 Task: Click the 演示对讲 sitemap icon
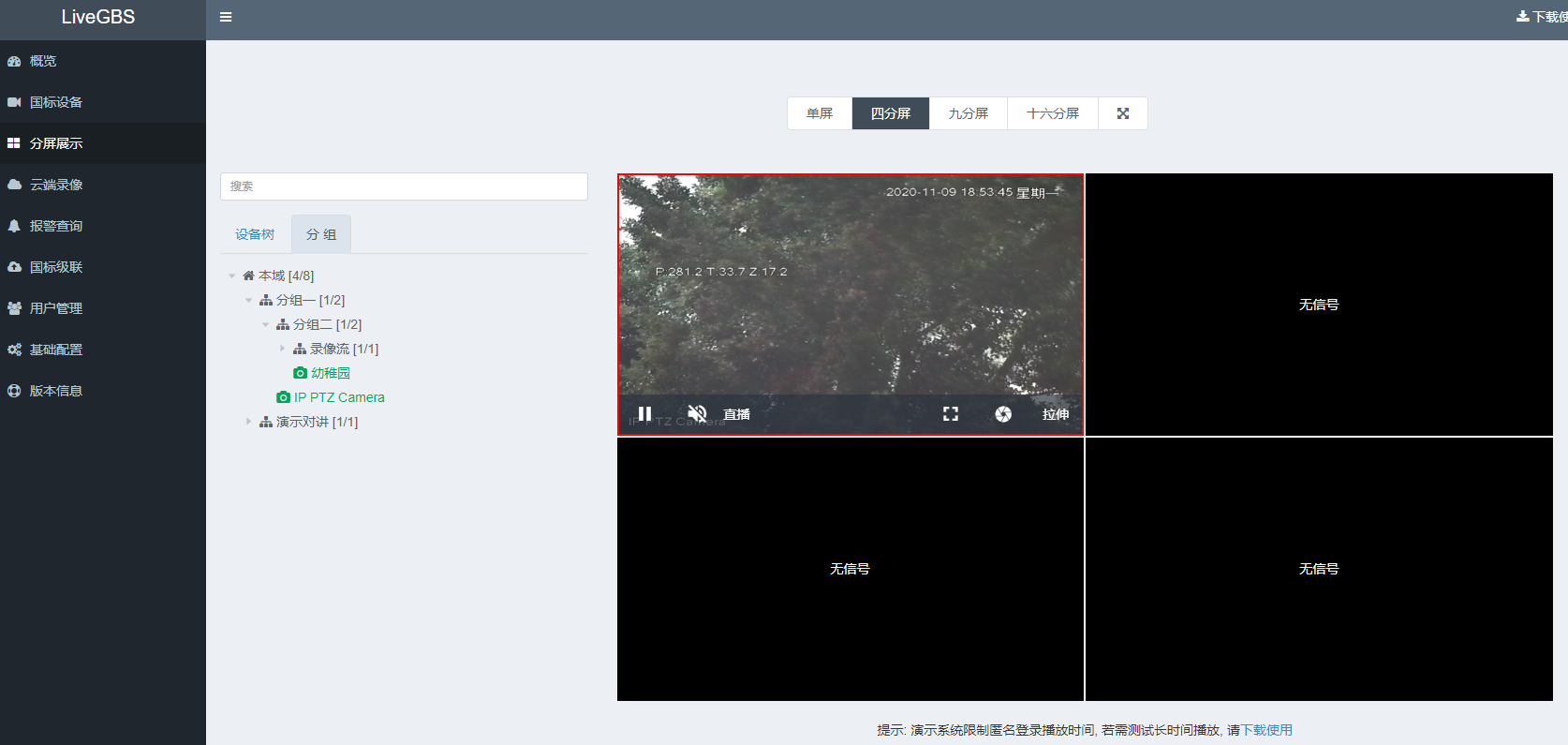[x=266, y=422]
